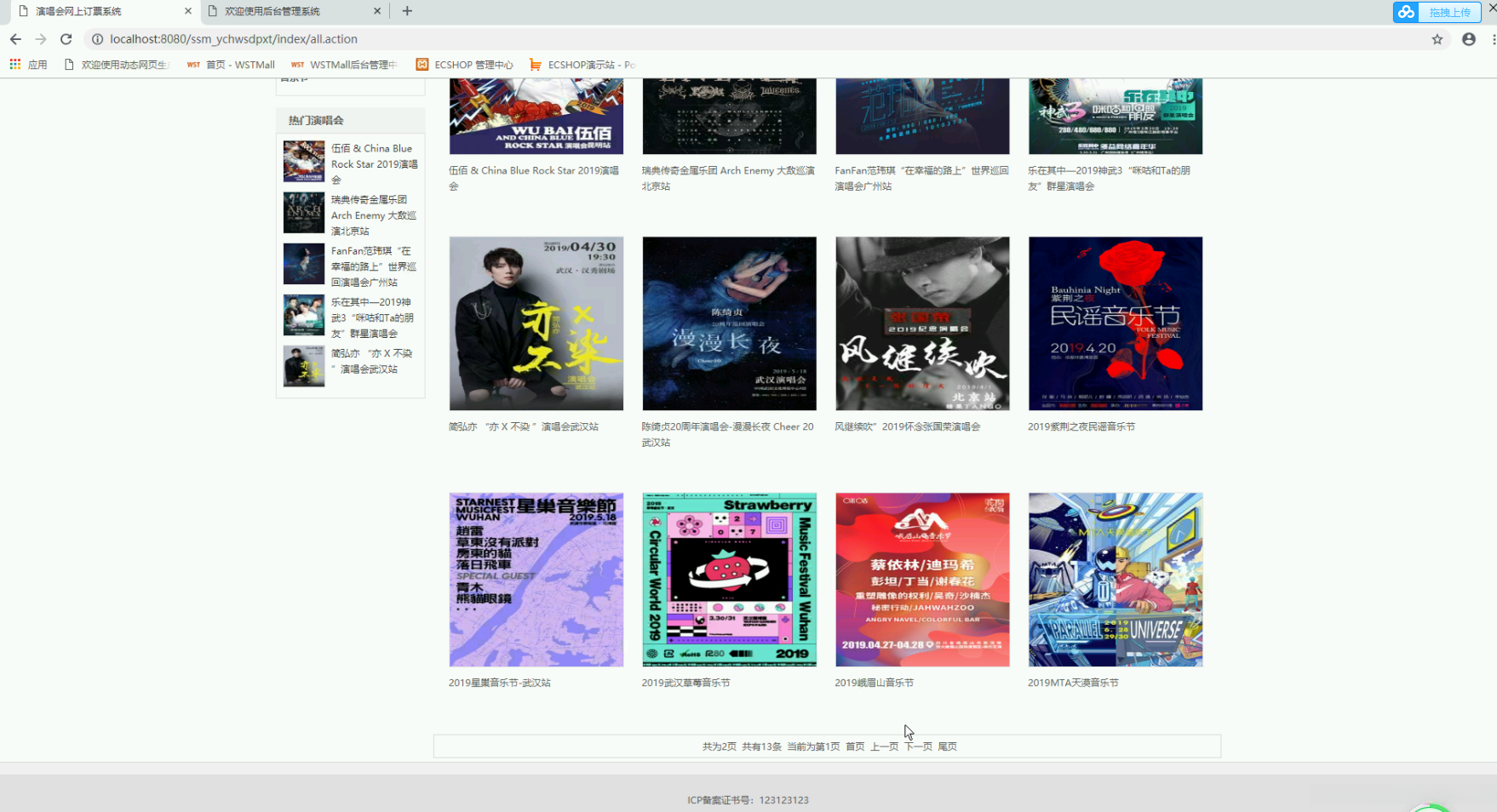Go to 下一页 next page
1497x812 pixels.
918,746
